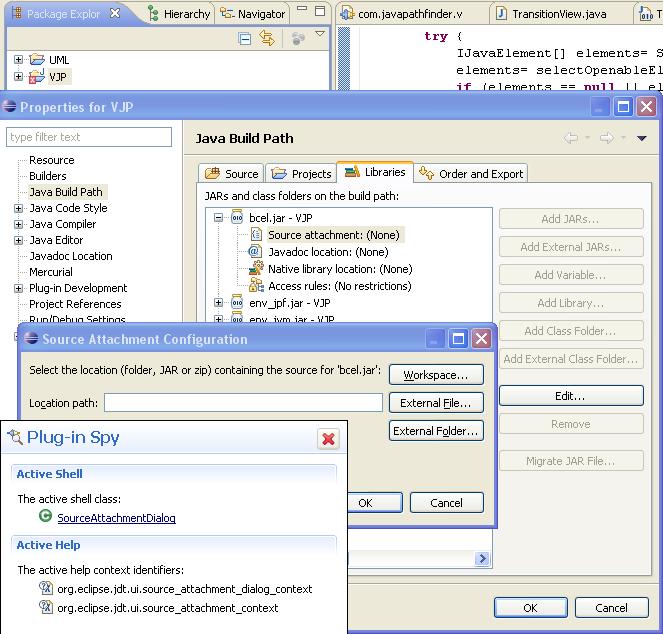Click Collapse All icon in Package Explorer

point(245,38)
